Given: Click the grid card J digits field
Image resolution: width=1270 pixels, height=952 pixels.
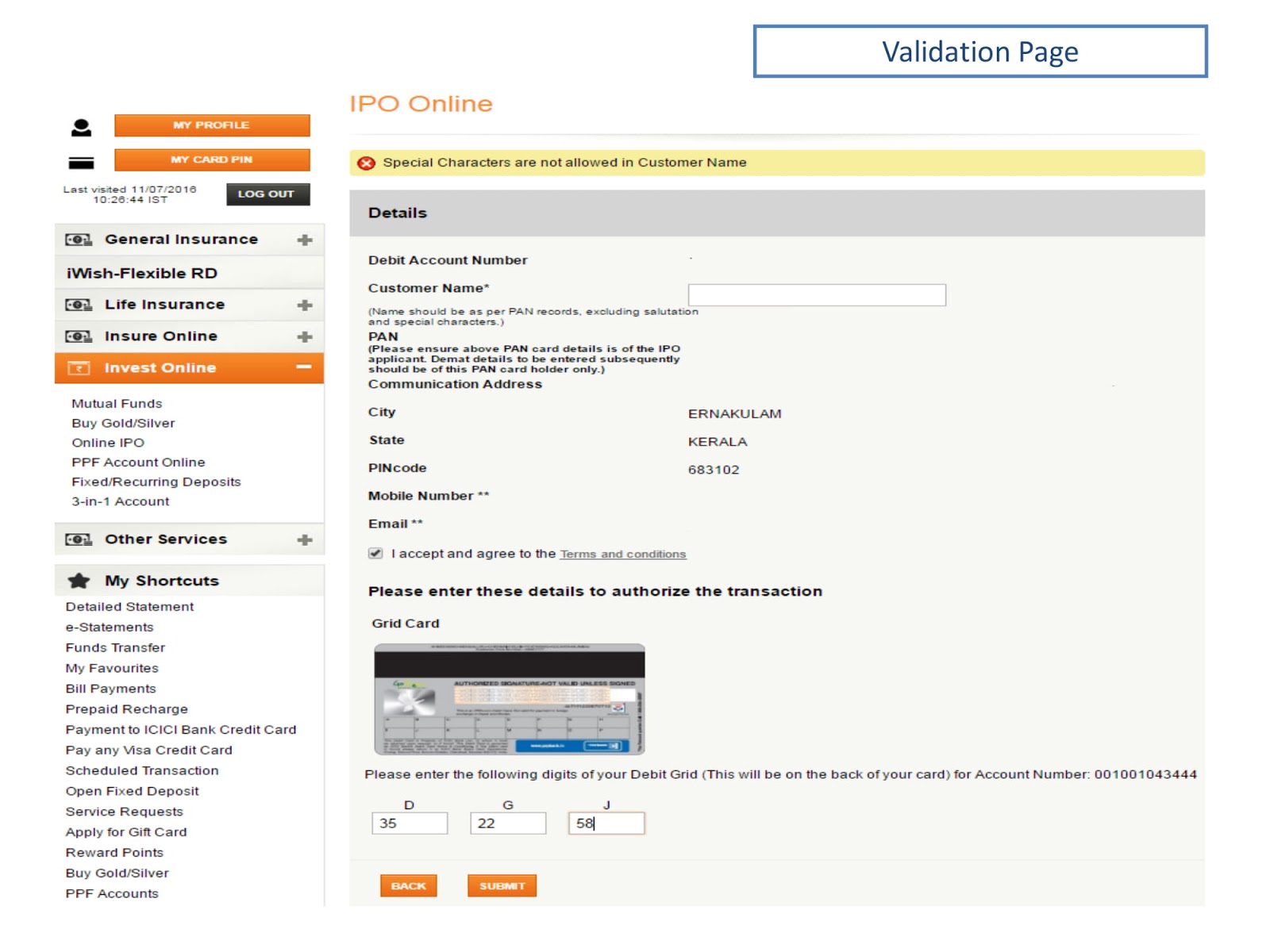Looking at the screenshot, I should click(x=606, y=823).
